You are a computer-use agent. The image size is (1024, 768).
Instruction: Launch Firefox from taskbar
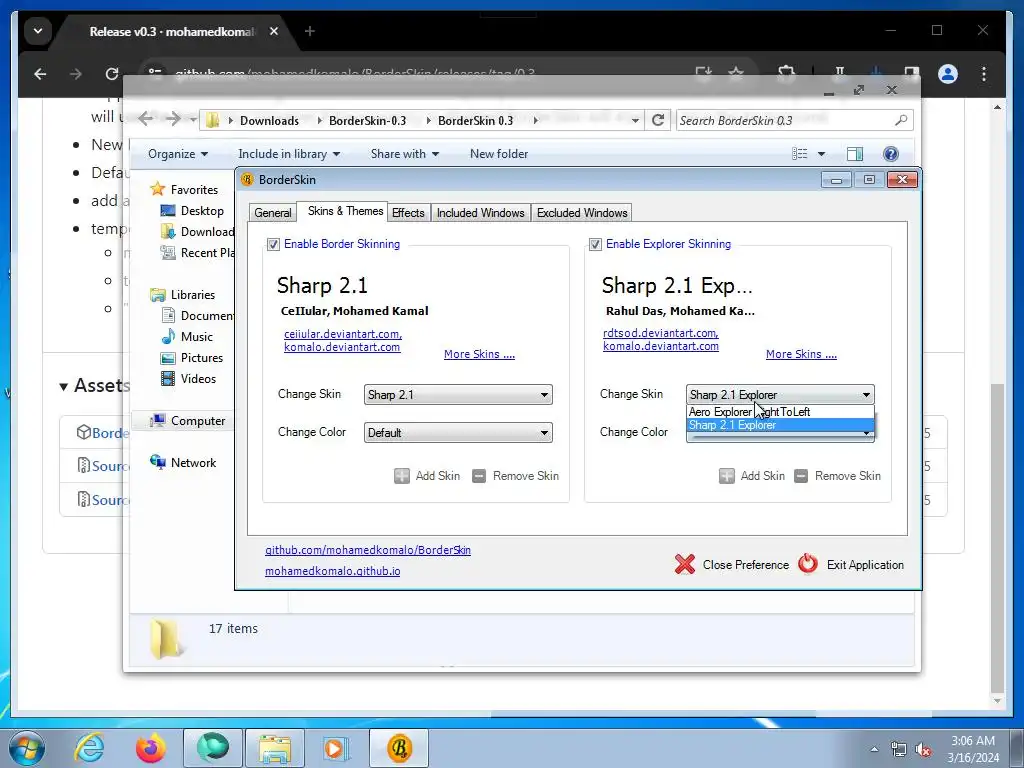pyautogui.click(x=151, y=748)
